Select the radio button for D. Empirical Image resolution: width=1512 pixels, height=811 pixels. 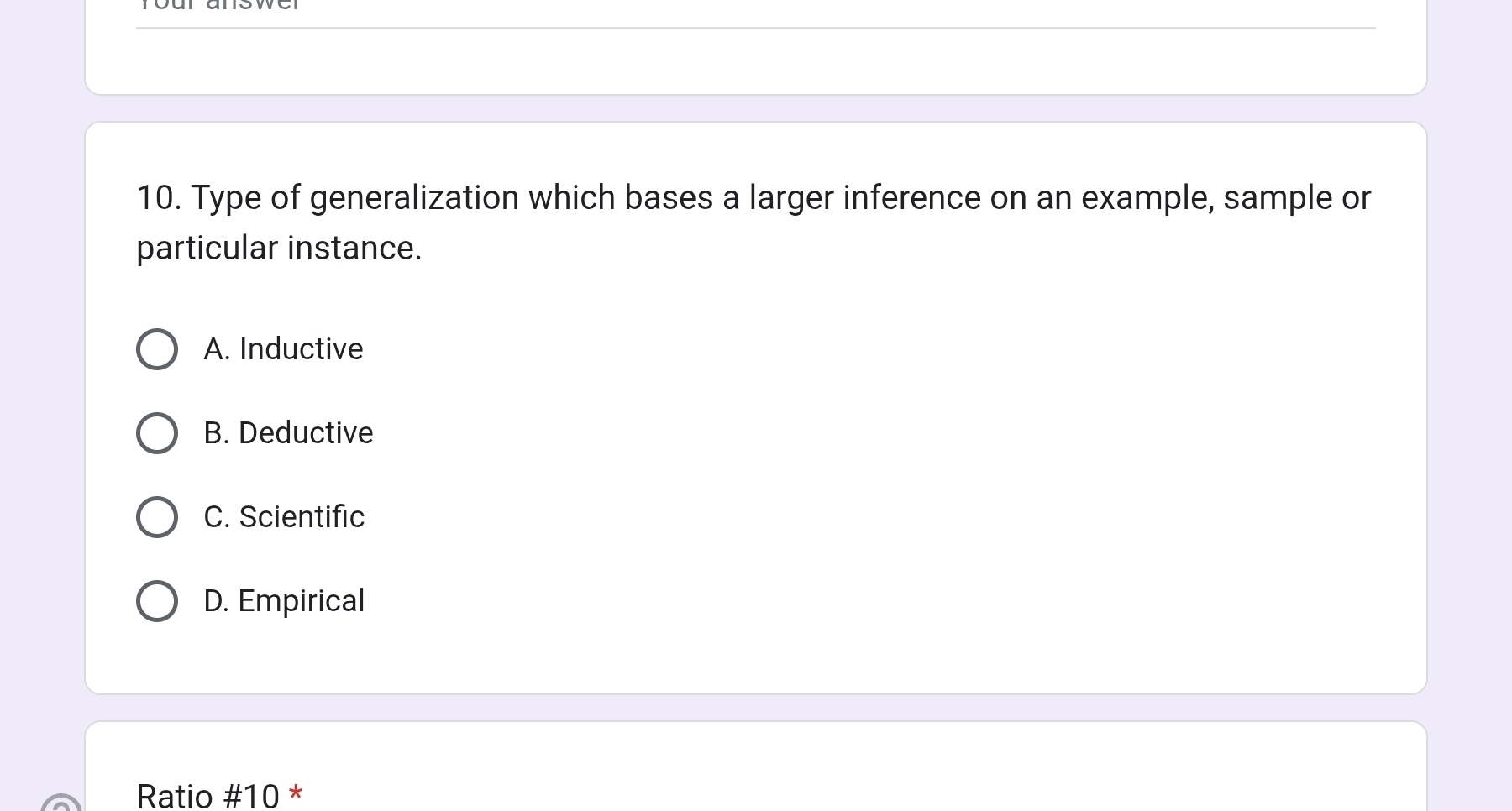tap(156, 601)
